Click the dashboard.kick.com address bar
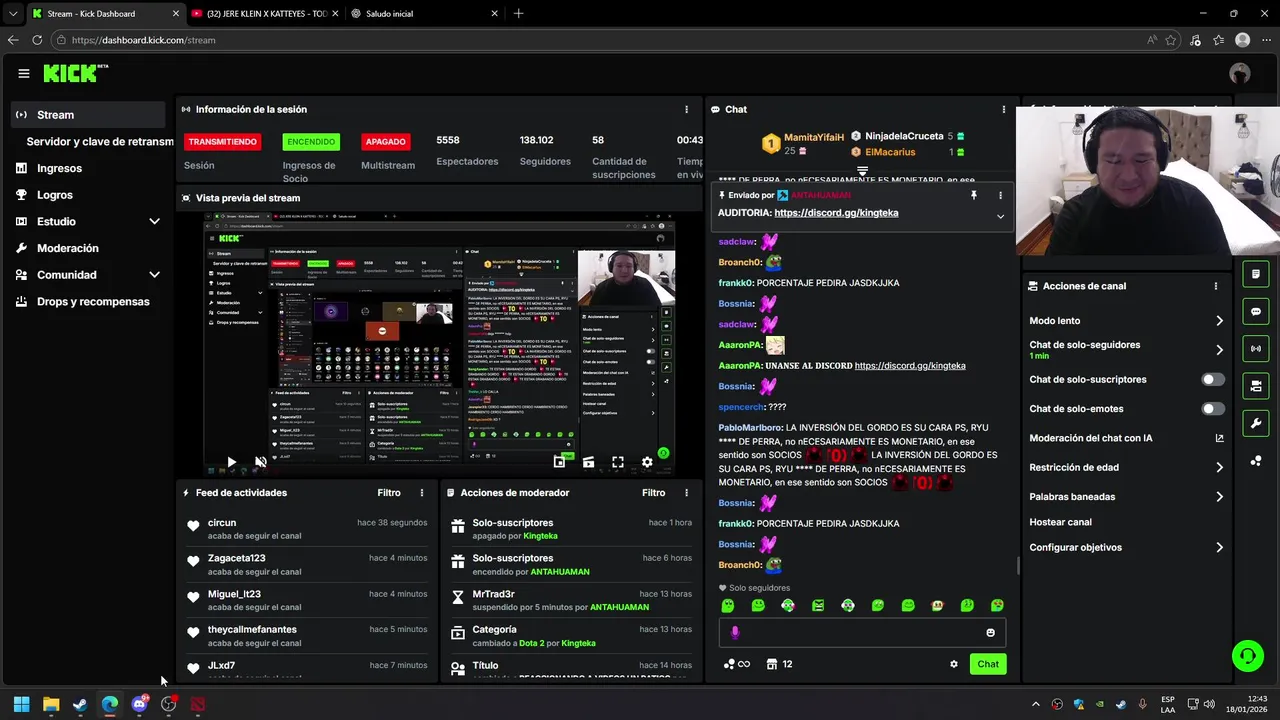 pyautogui.click(x=600, y=40)
